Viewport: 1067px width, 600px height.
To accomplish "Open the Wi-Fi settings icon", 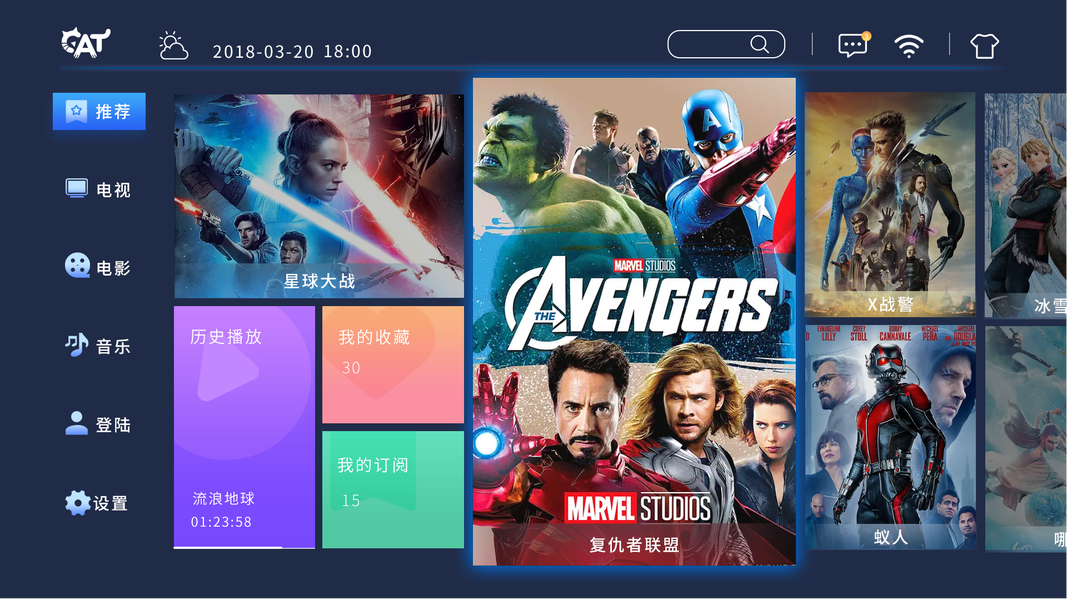I will coord(908,46).
